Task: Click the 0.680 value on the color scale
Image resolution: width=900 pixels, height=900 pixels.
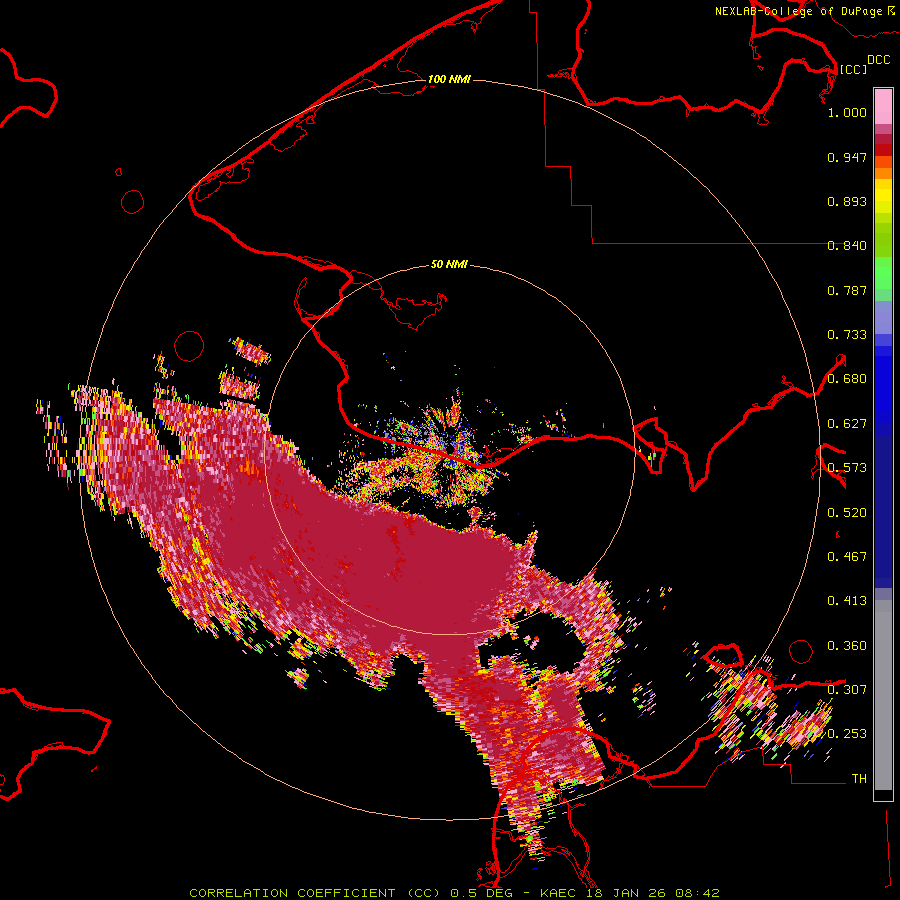Action: point(847,379)
